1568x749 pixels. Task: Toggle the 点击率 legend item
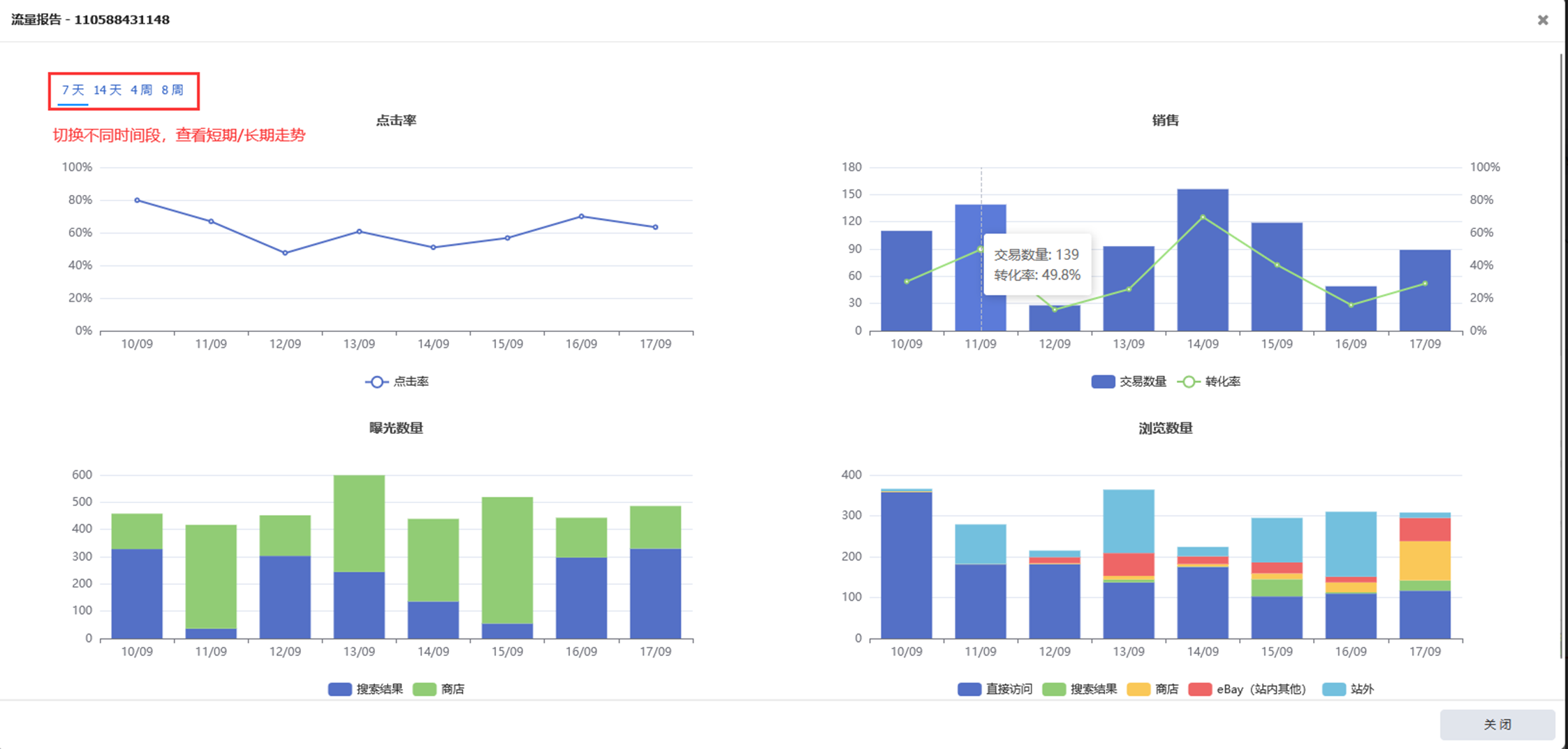(397, 381)
